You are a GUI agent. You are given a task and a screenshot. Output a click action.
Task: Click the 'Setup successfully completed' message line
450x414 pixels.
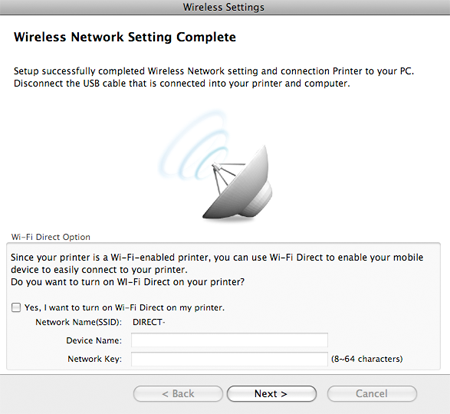click(x=214, y=71)
